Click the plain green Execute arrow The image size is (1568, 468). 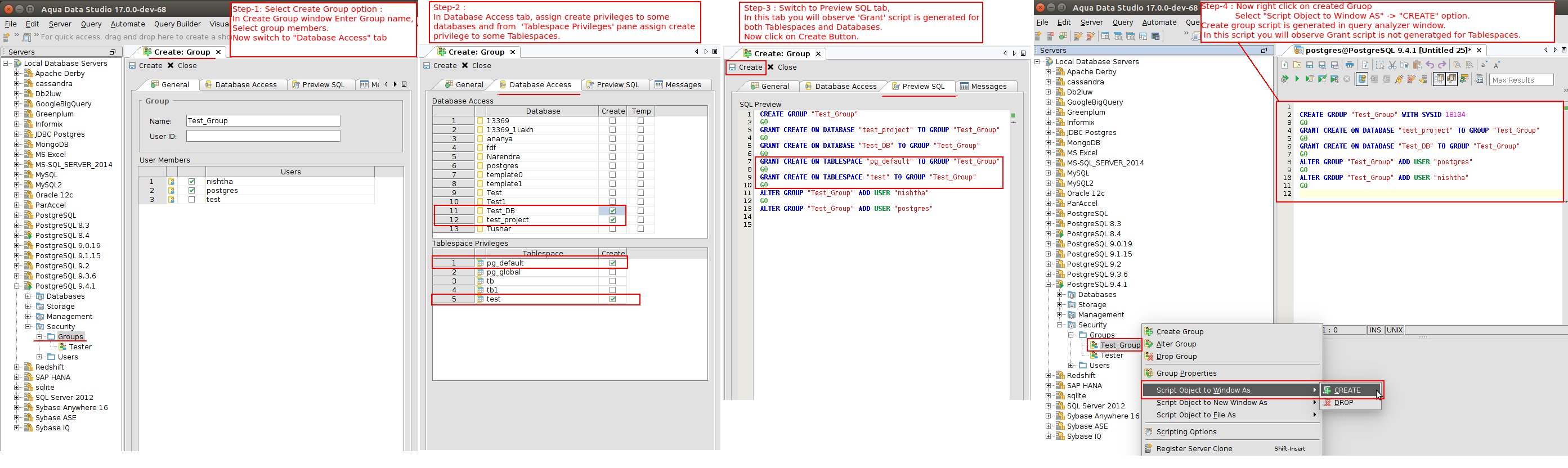[x=1297, y=79]
